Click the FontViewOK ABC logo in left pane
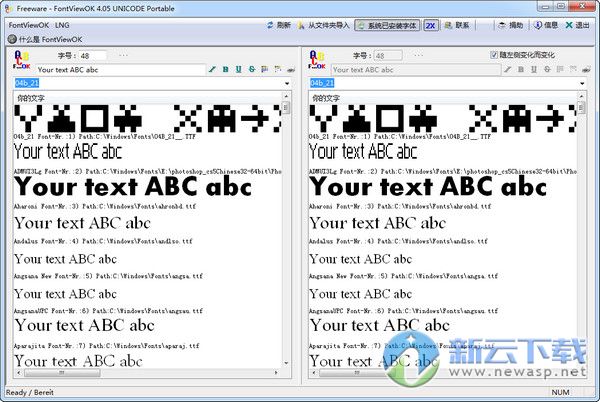The width and height of the screenshot is (600, 402). pos(21,60)
